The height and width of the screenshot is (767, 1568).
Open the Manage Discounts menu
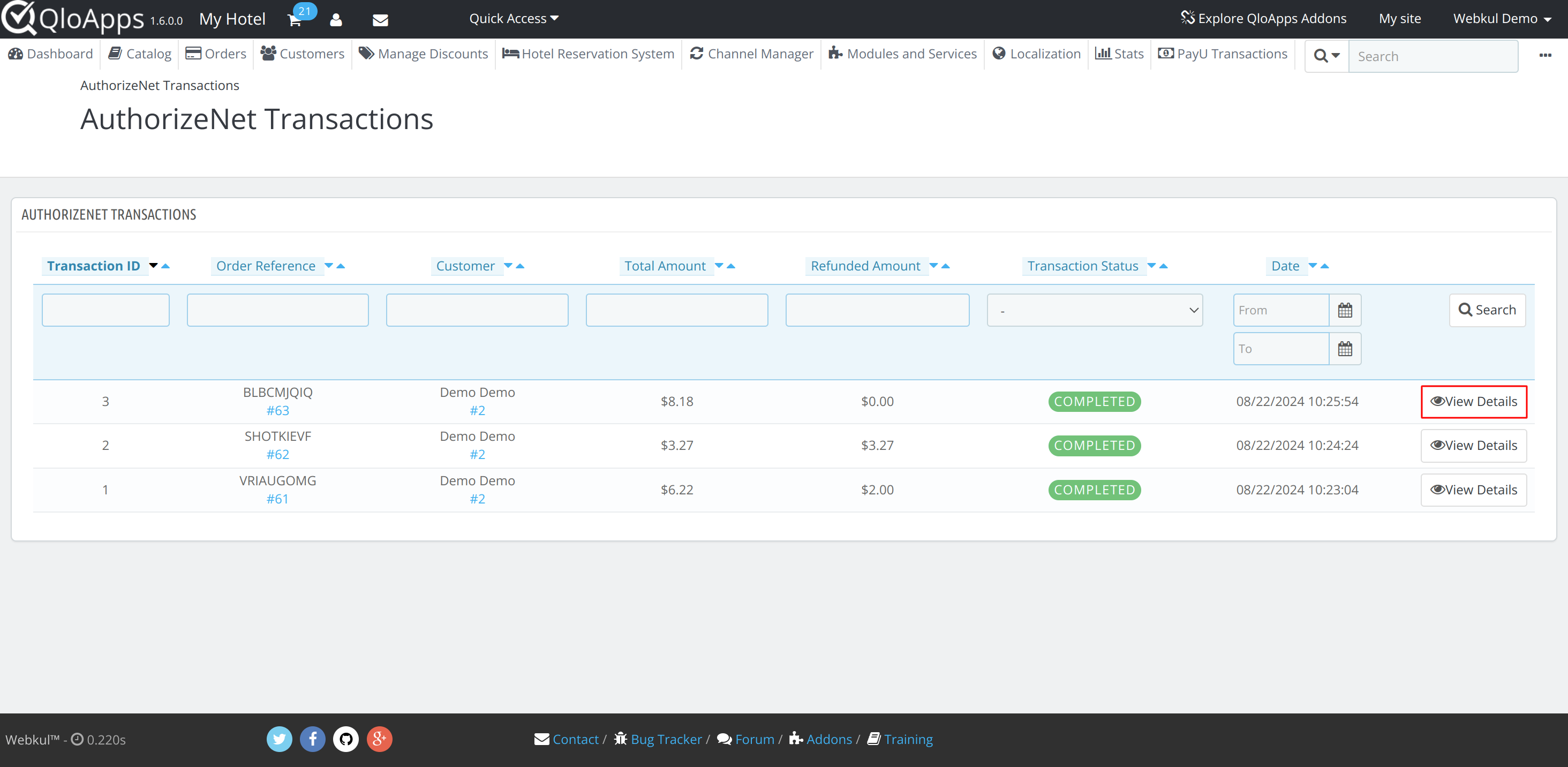[x=424, y=54]
